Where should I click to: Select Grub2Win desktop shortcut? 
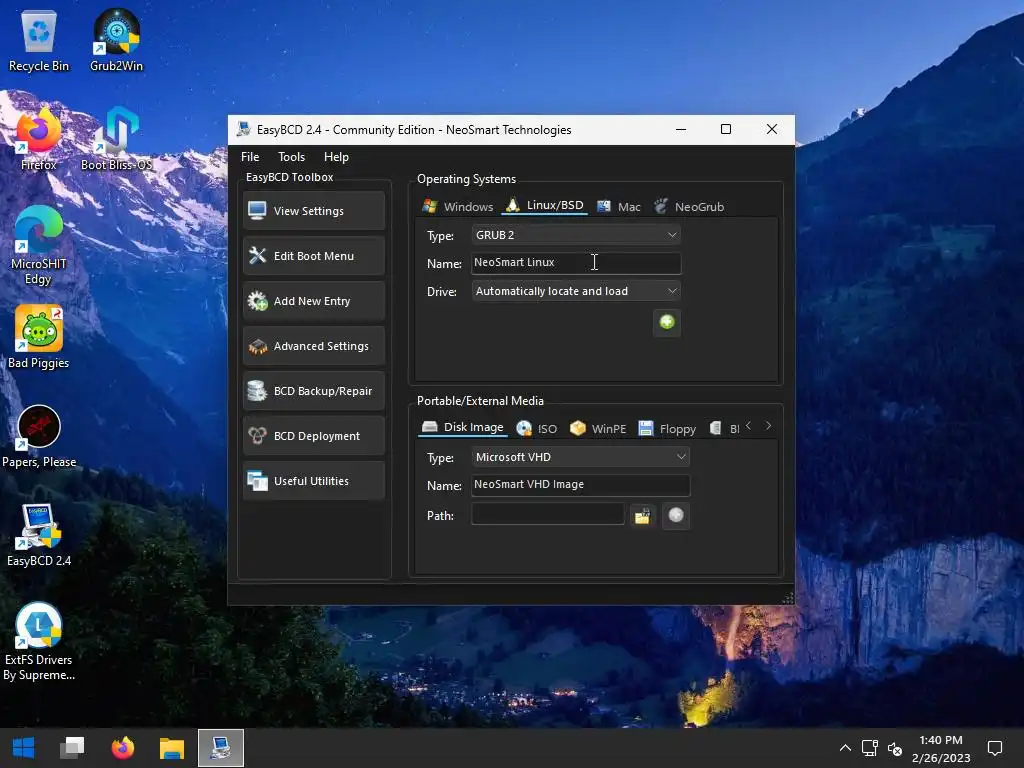116,41
